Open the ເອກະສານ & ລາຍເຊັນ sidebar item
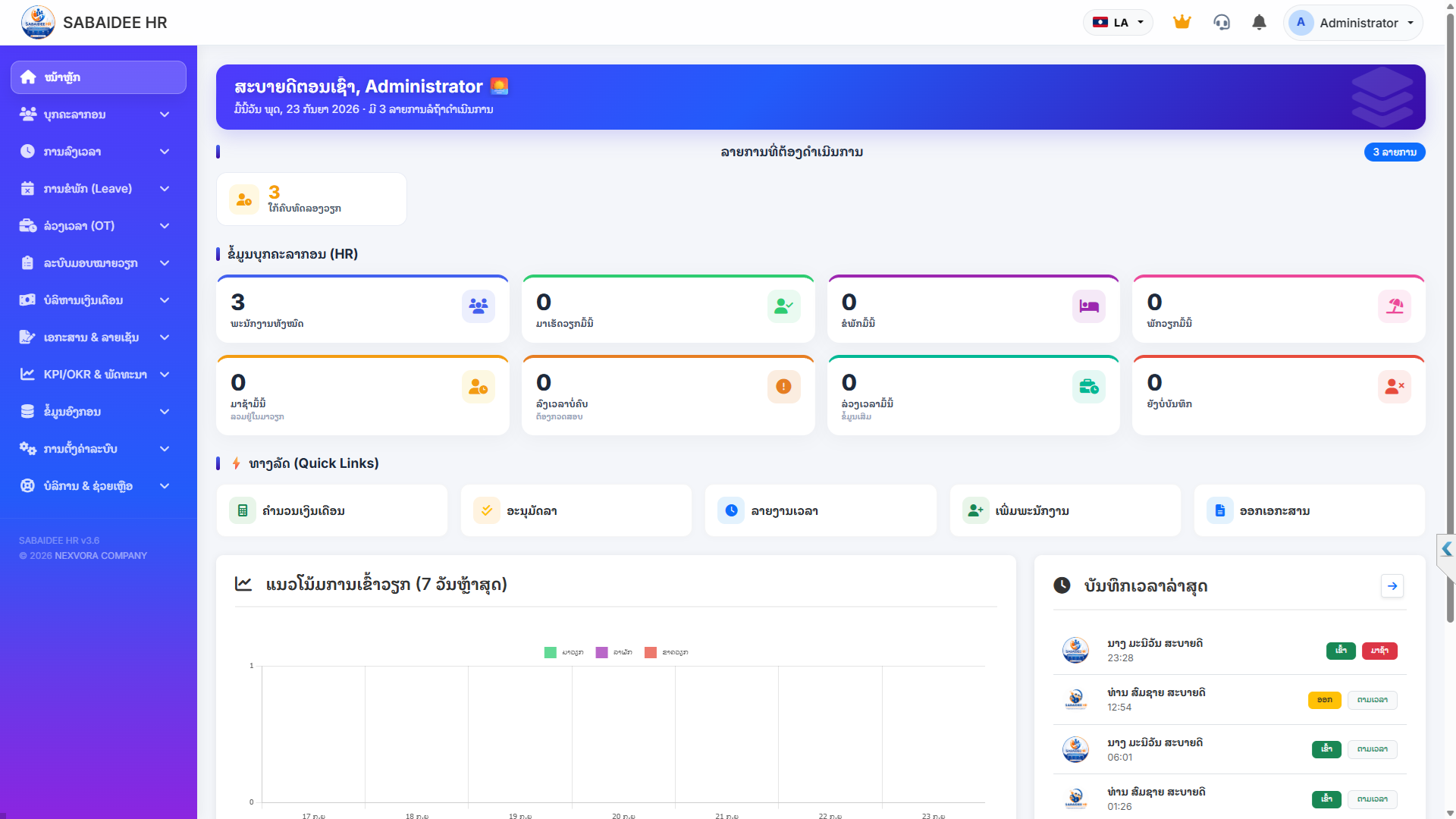1456x819 pixels. [x=99, y=337]
